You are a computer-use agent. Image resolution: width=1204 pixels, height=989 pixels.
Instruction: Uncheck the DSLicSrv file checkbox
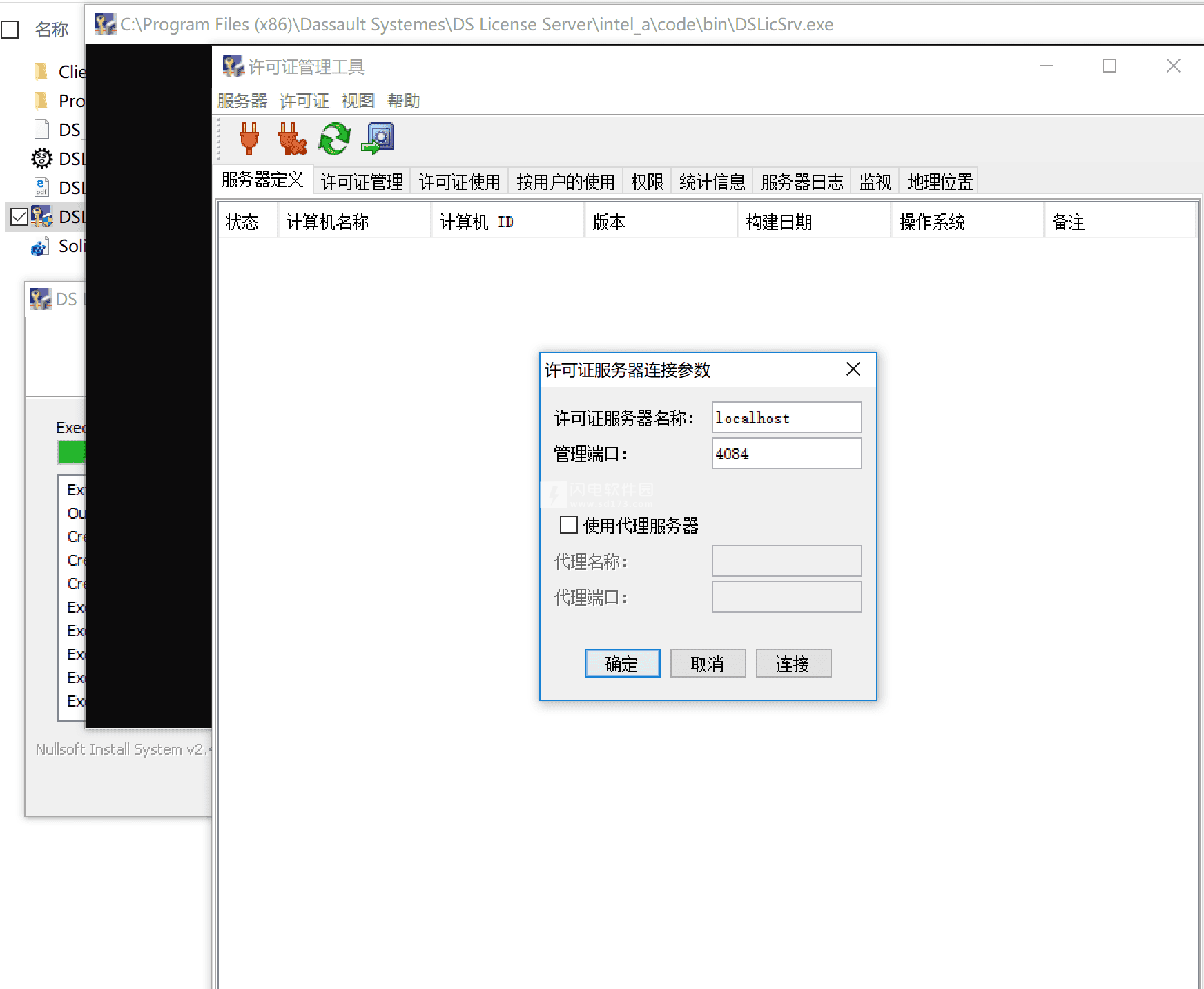click(19, 216)
